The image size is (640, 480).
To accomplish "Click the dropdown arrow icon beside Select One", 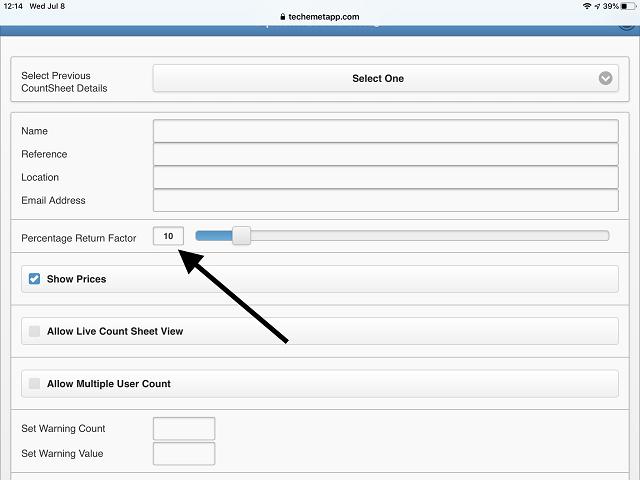I will [605, 78].
